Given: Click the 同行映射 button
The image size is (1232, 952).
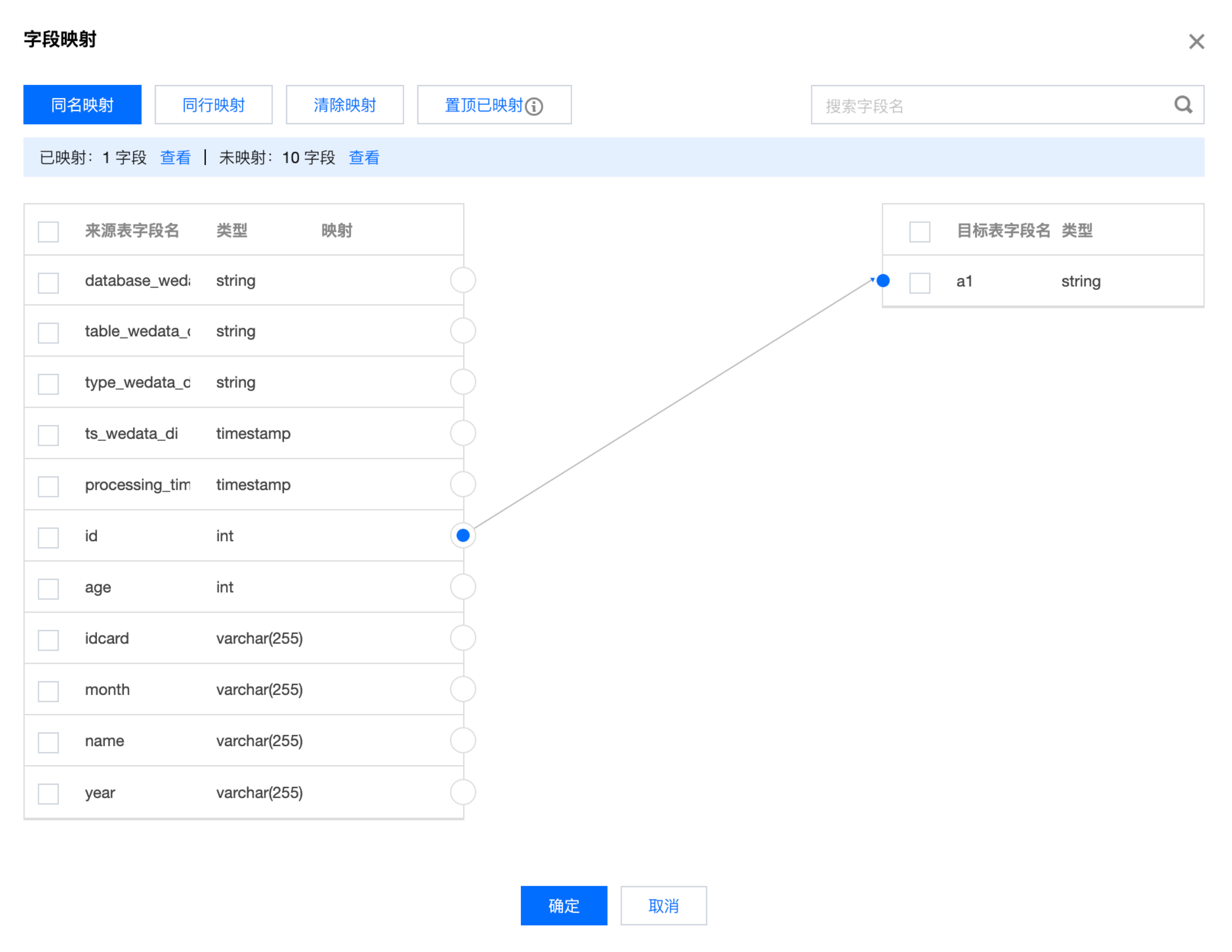Looking at the screenshot, I should coord(213,105).
